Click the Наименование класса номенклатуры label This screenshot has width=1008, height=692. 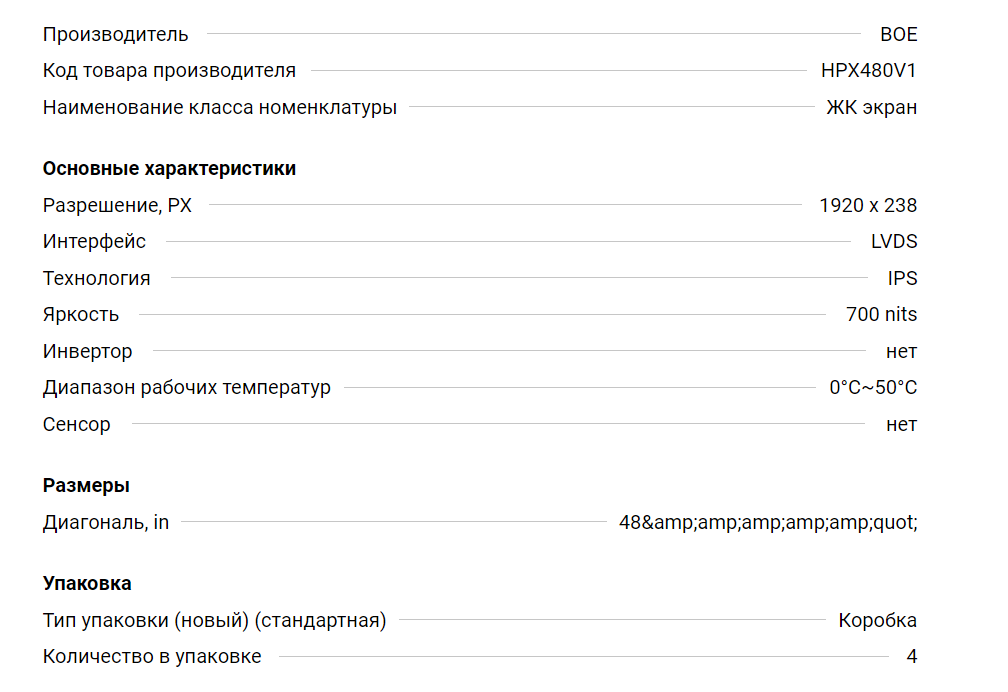pos(220,107)
